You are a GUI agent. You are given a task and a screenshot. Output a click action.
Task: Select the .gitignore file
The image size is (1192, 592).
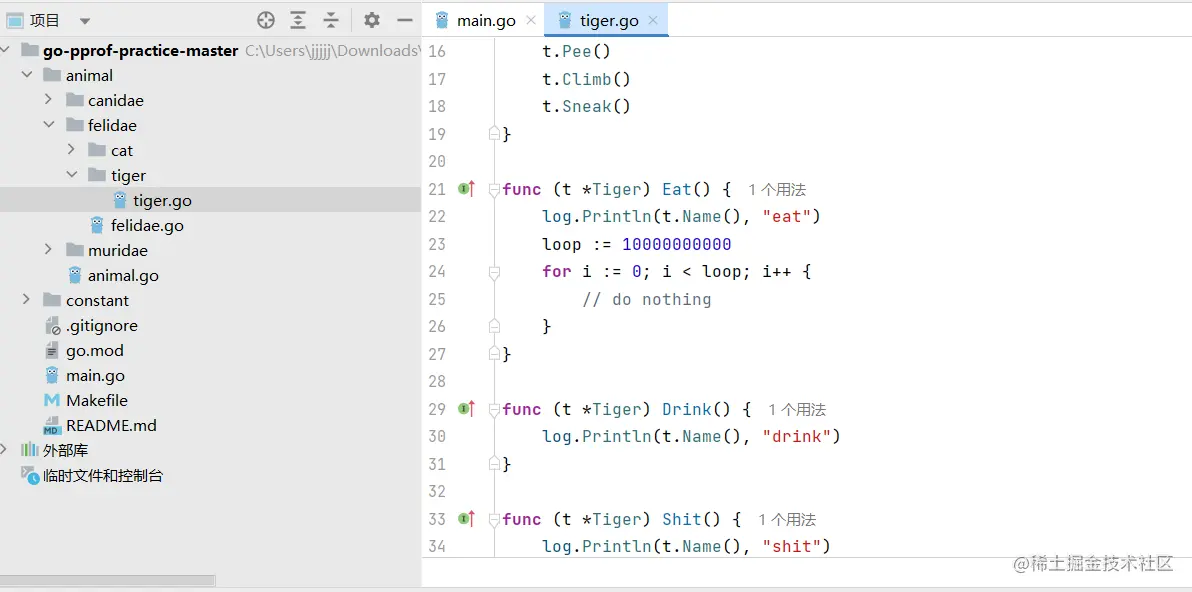(x=102, y=325)
